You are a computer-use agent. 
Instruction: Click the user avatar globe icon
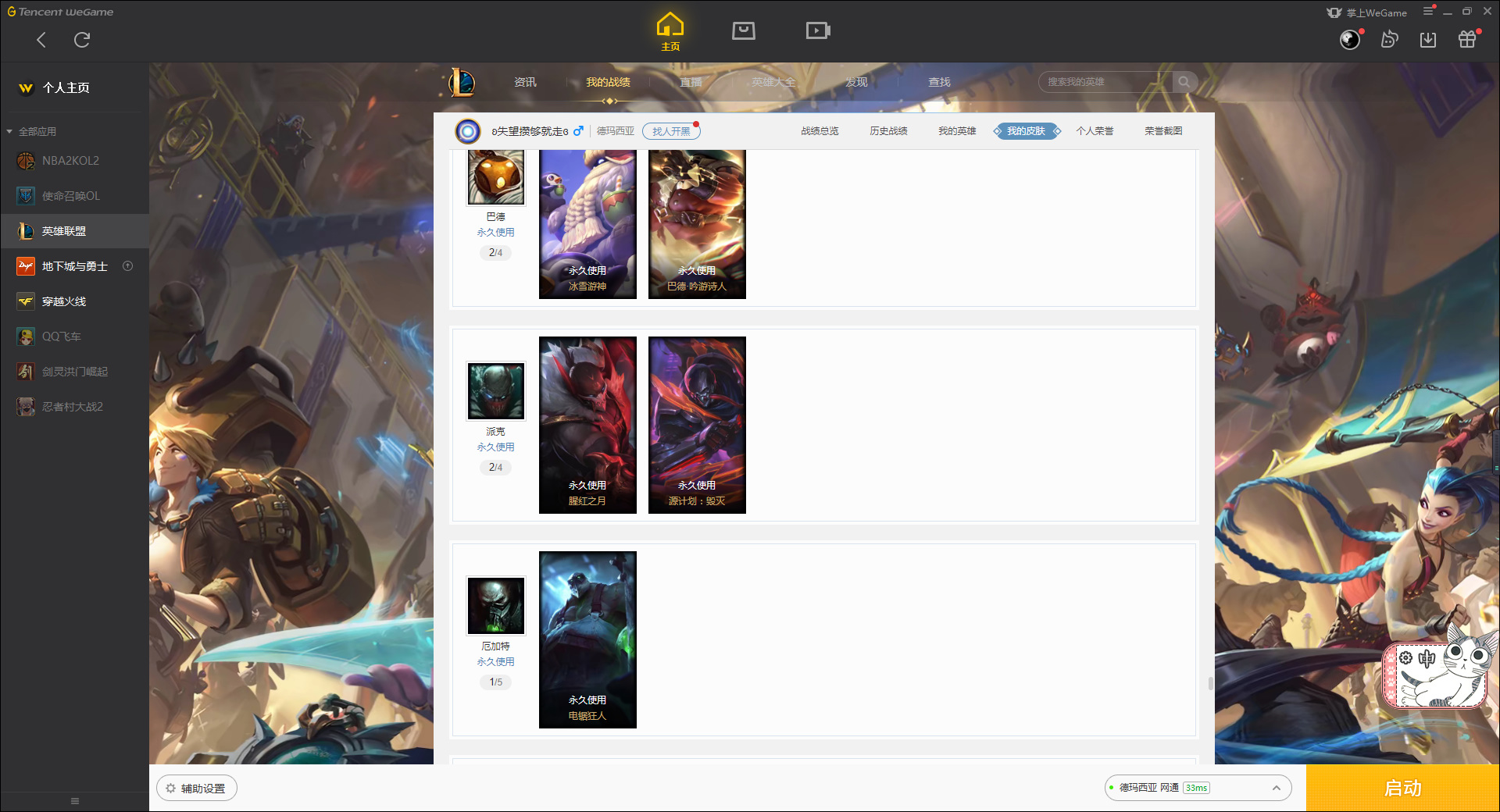pyautogui.click(x=1350, y=40)
